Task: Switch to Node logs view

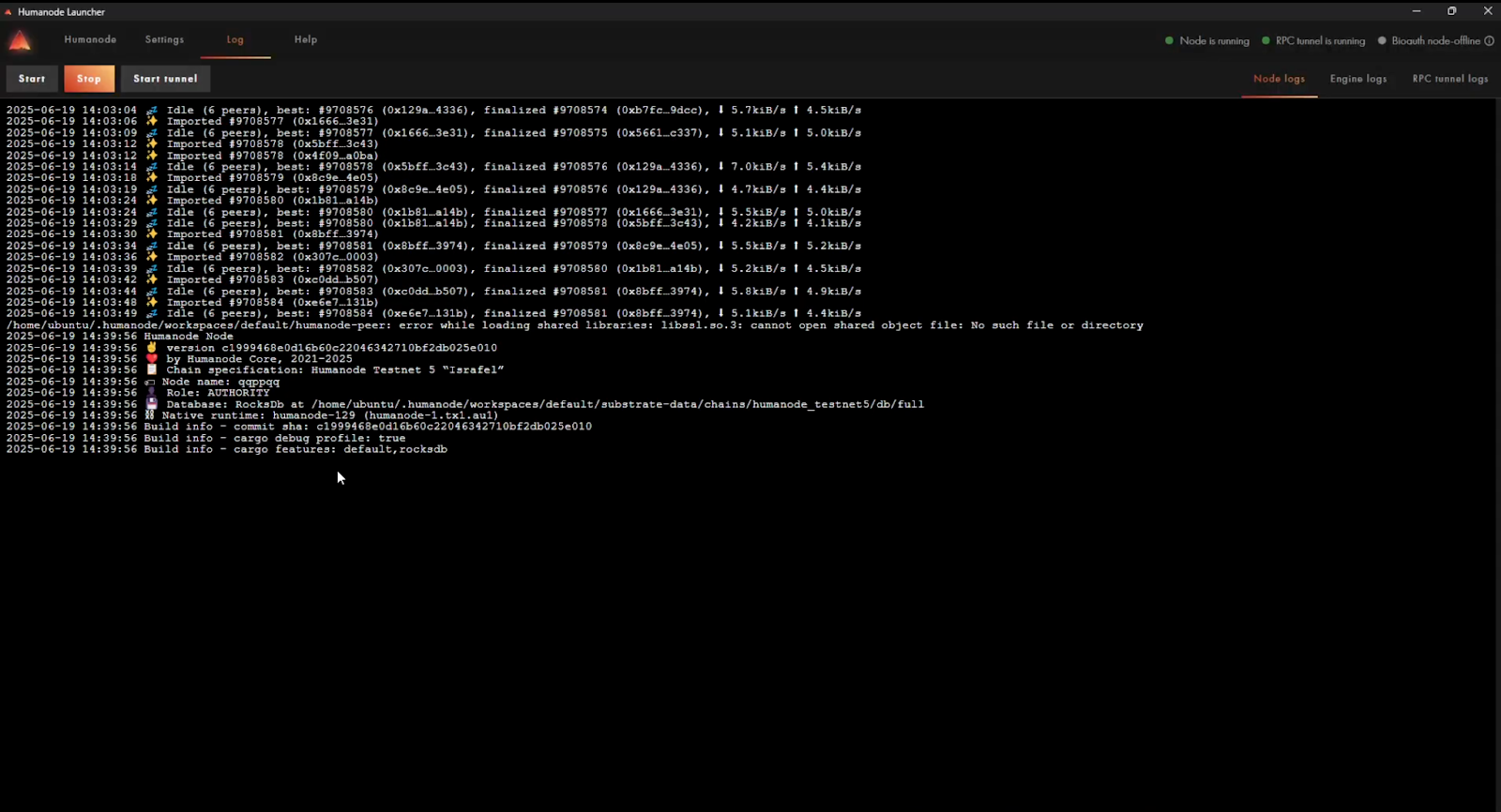Action: click(1279, 79)
